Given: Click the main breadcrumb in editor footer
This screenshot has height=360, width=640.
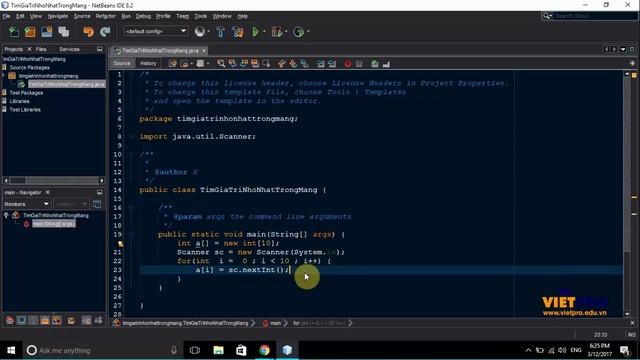Looking at the screenshot, I should click(276, 323).
